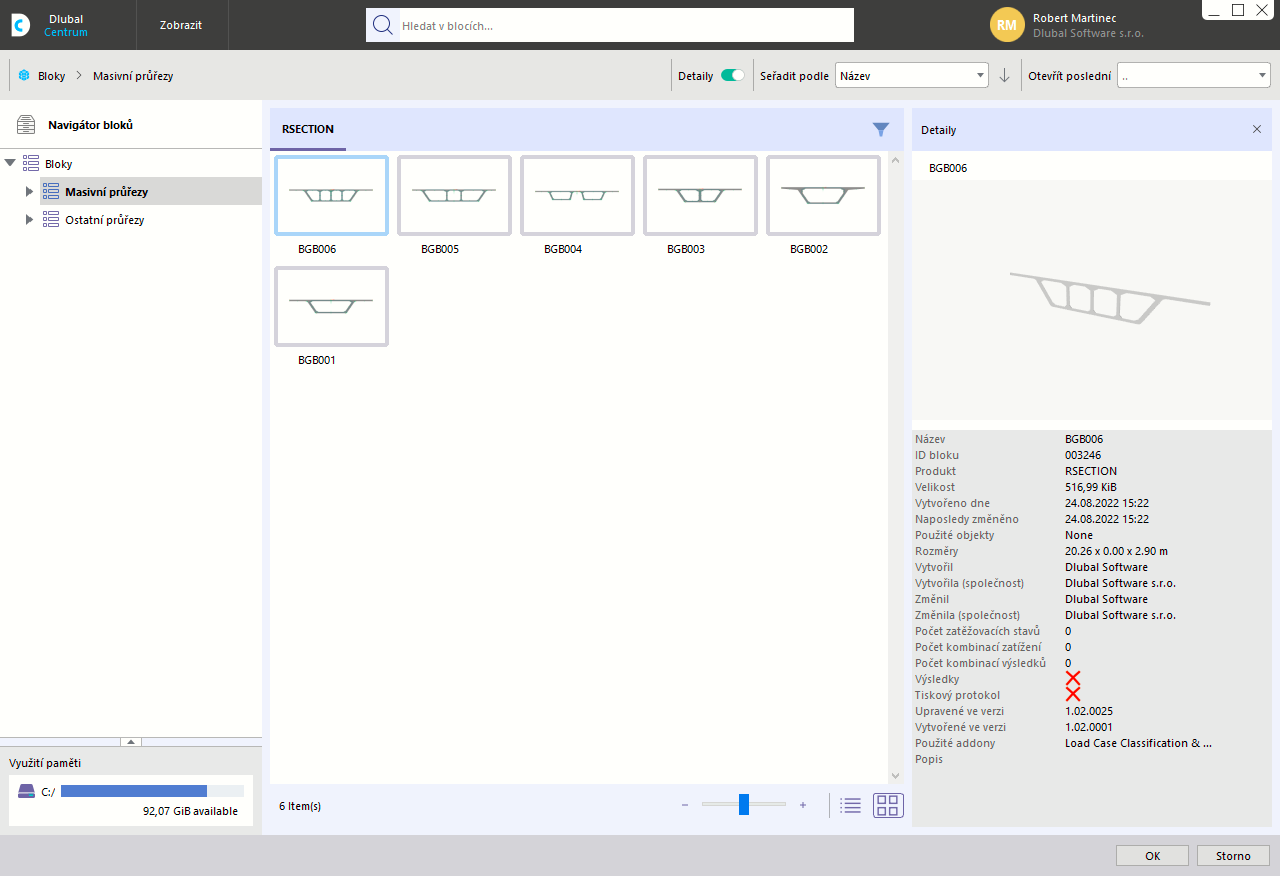This screenshot has width=1280, height=876.
Task: Select the BGB003 thumbnail
Action: coord(700,196)
